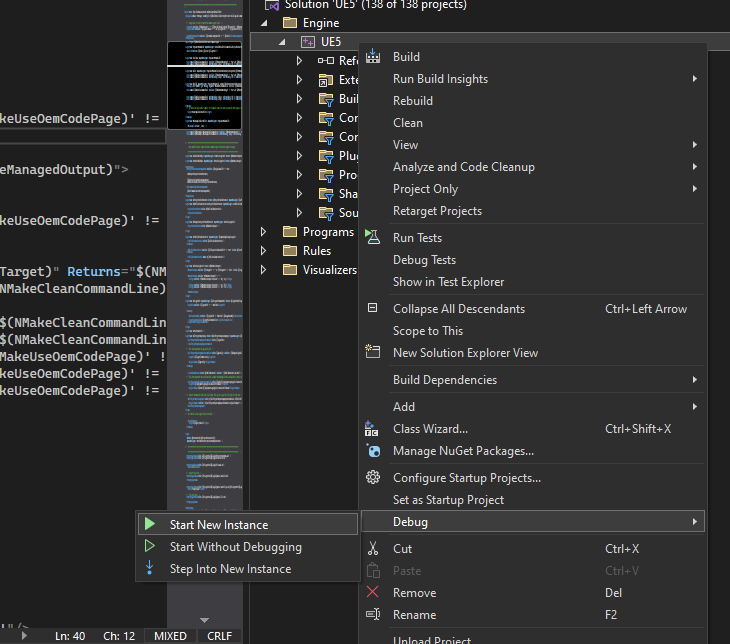Click the horizontal scrollbar right arrow in editor

click(x=24, y=636)
